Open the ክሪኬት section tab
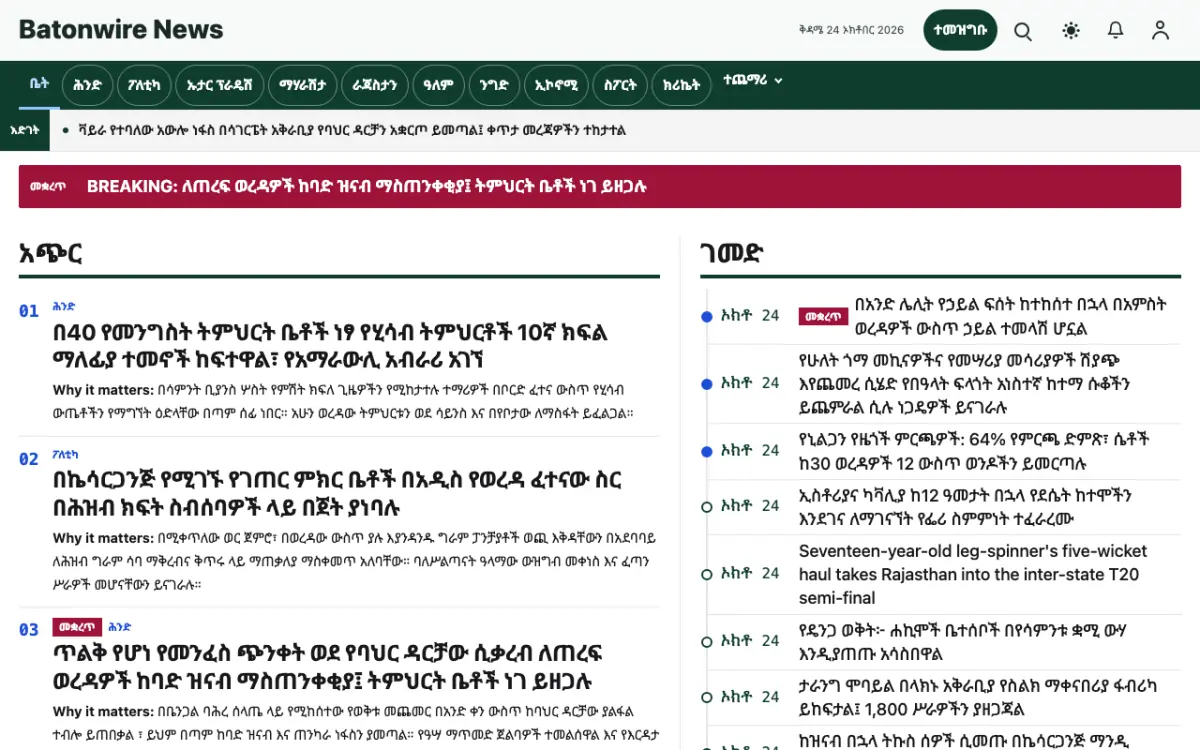This screenshot has width=1200, height=750. (682, 85)
